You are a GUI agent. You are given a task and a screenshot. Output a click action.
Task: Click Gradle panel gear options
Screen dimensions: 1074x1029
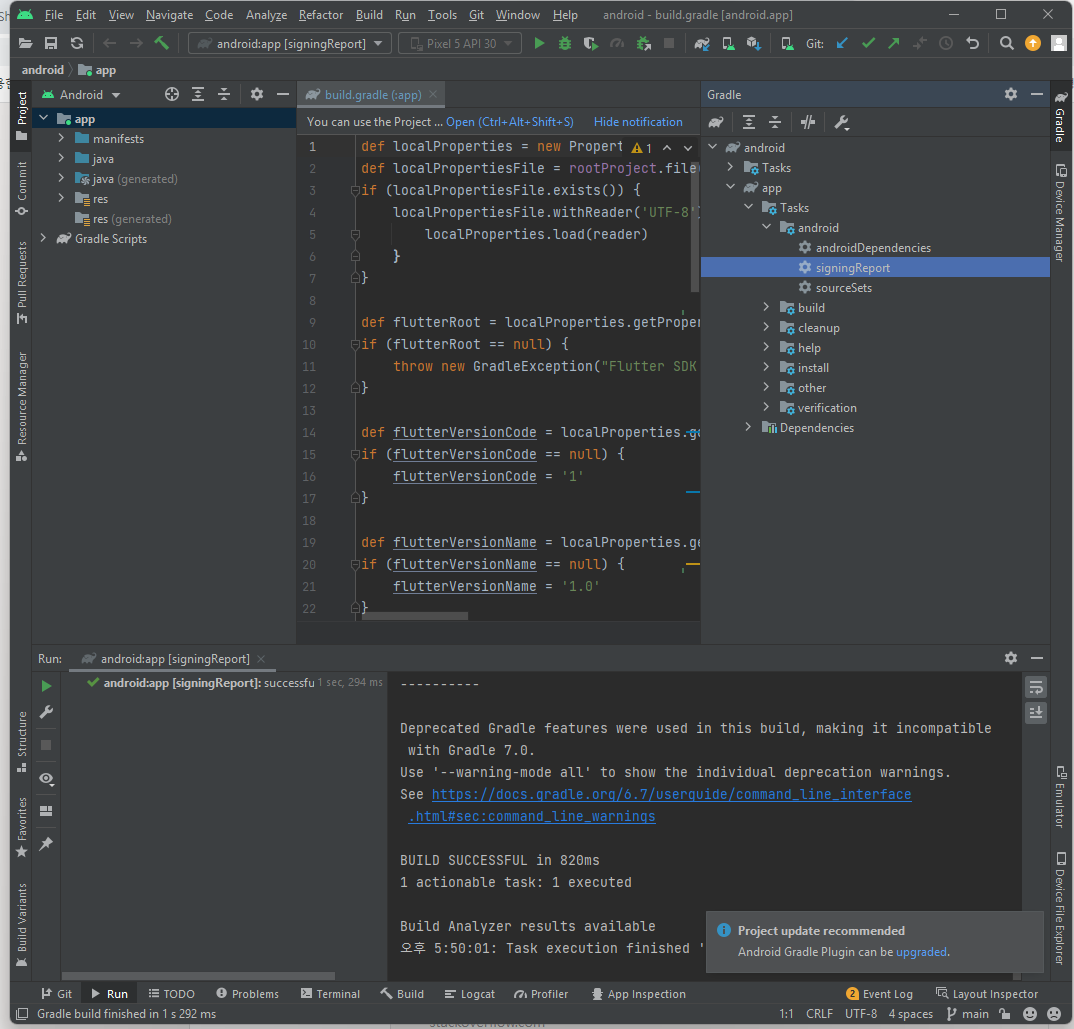pos(1011,94)
